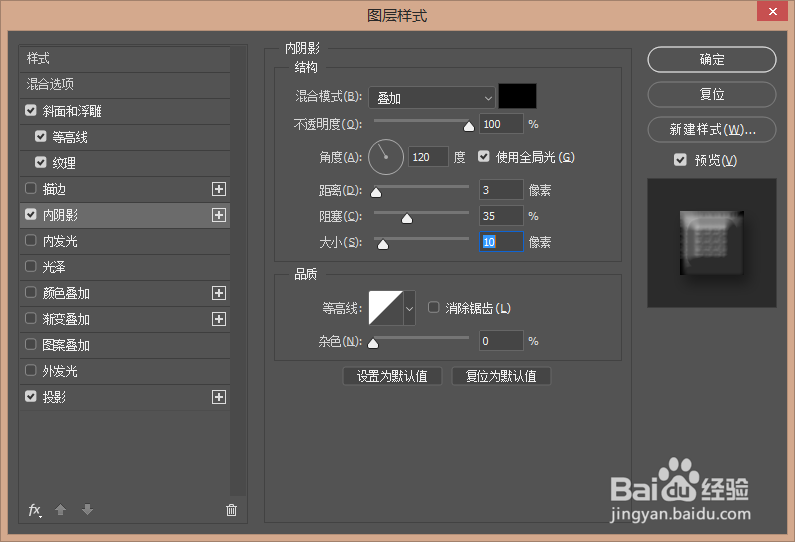Click the 不透明度 slider handle
The height and width of the screenshot is (542, 795).
tap(469, 126)
